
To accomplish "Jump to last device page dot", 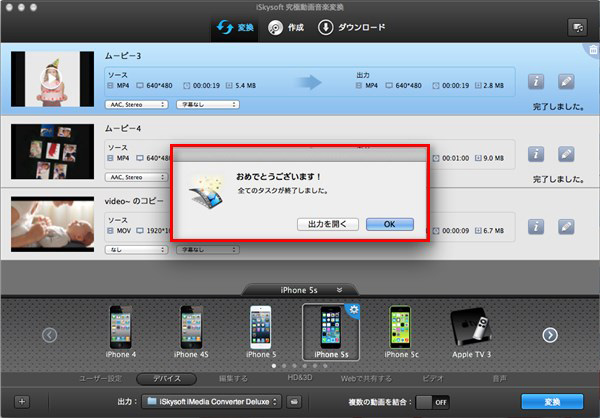I will click(325, 366).
